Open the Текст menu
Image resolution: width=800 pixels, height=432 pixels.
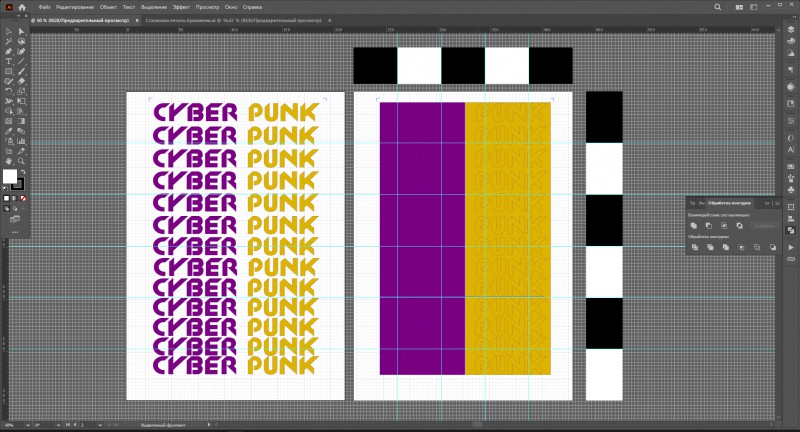(x=129, y=7)
